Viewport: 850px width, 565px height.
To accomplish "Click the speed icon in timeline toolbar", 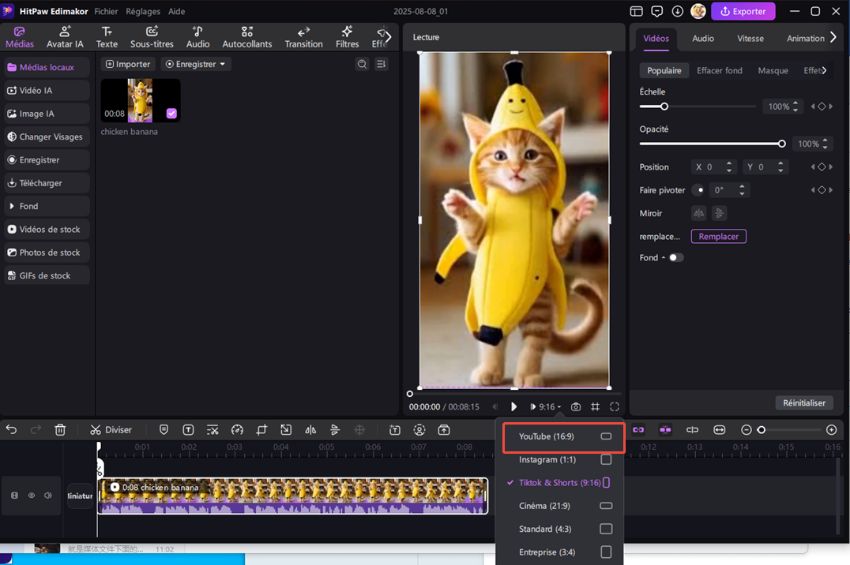I will tap(237, 430).
